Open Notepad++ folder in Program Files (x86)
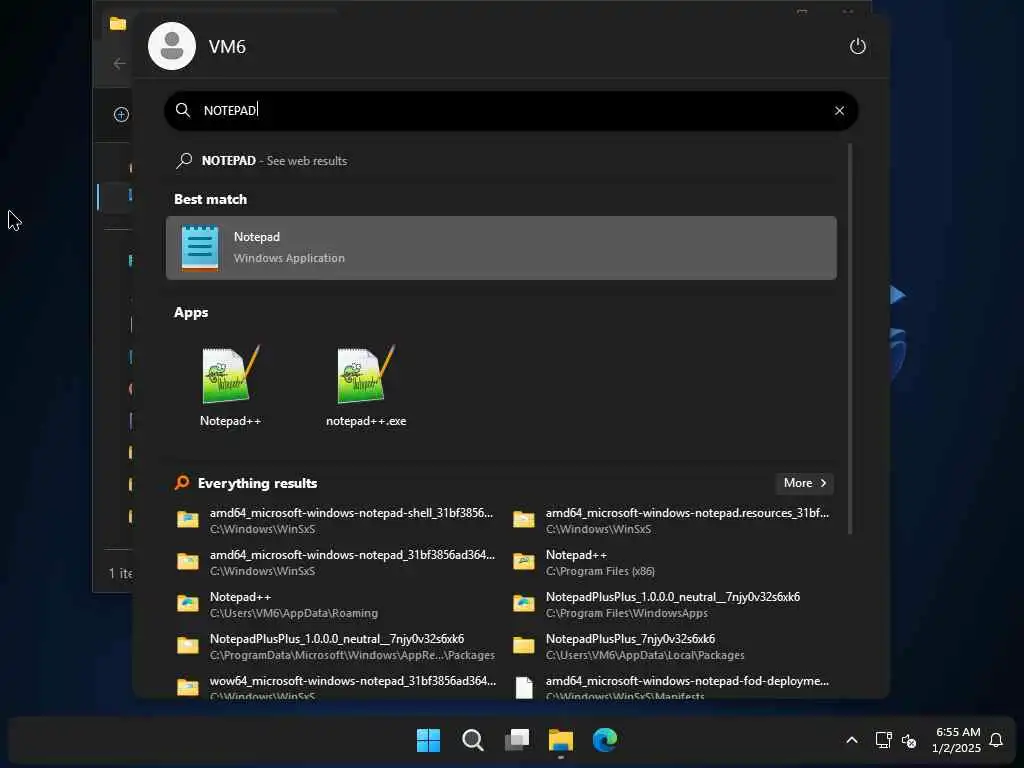1024x768 pixels. point(671,562)
